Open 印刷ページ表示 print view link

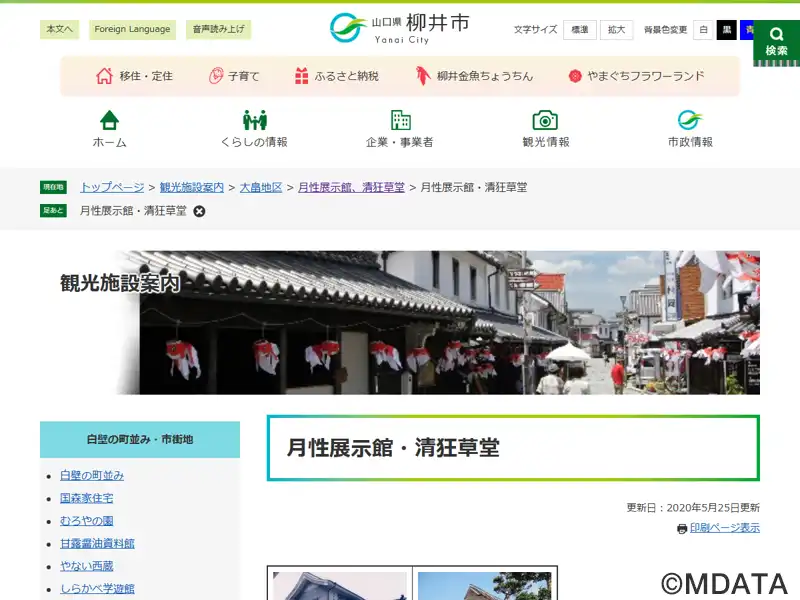pyautogui.click(x=724, y=528)
